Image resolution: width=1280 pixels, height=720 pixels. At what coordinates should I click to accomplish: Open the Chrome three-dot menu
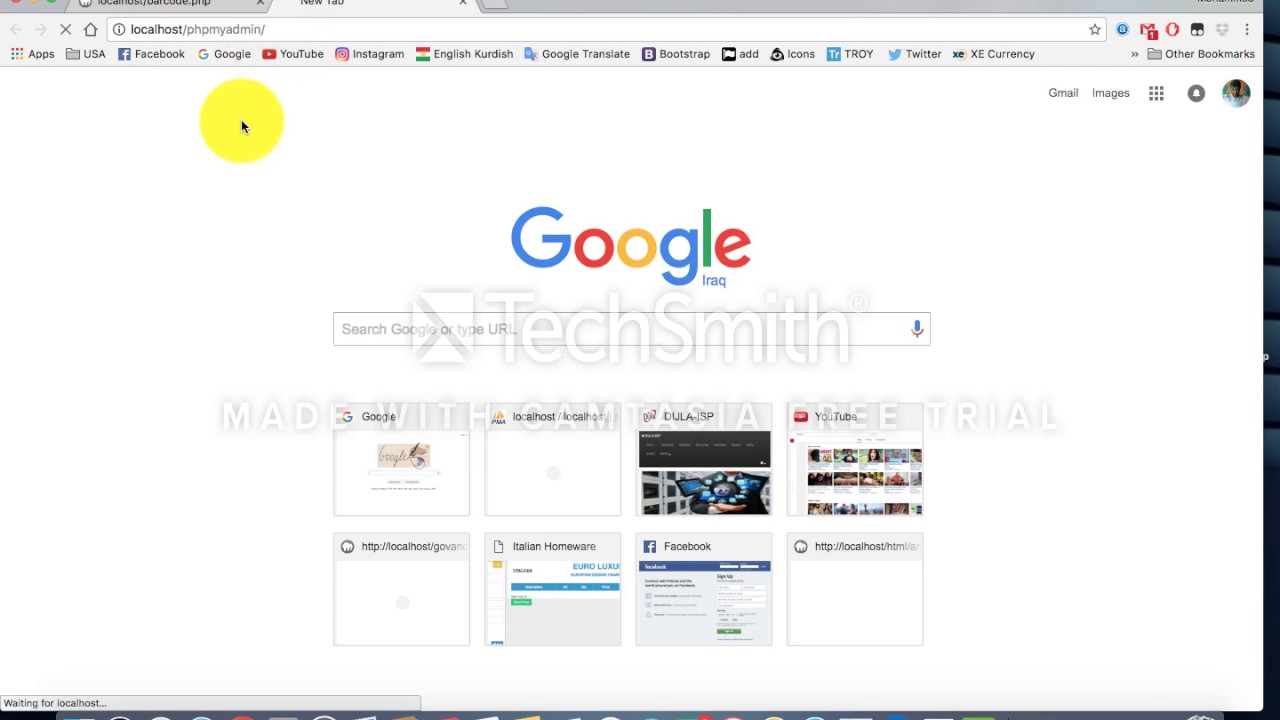[x=1247, y=29]
